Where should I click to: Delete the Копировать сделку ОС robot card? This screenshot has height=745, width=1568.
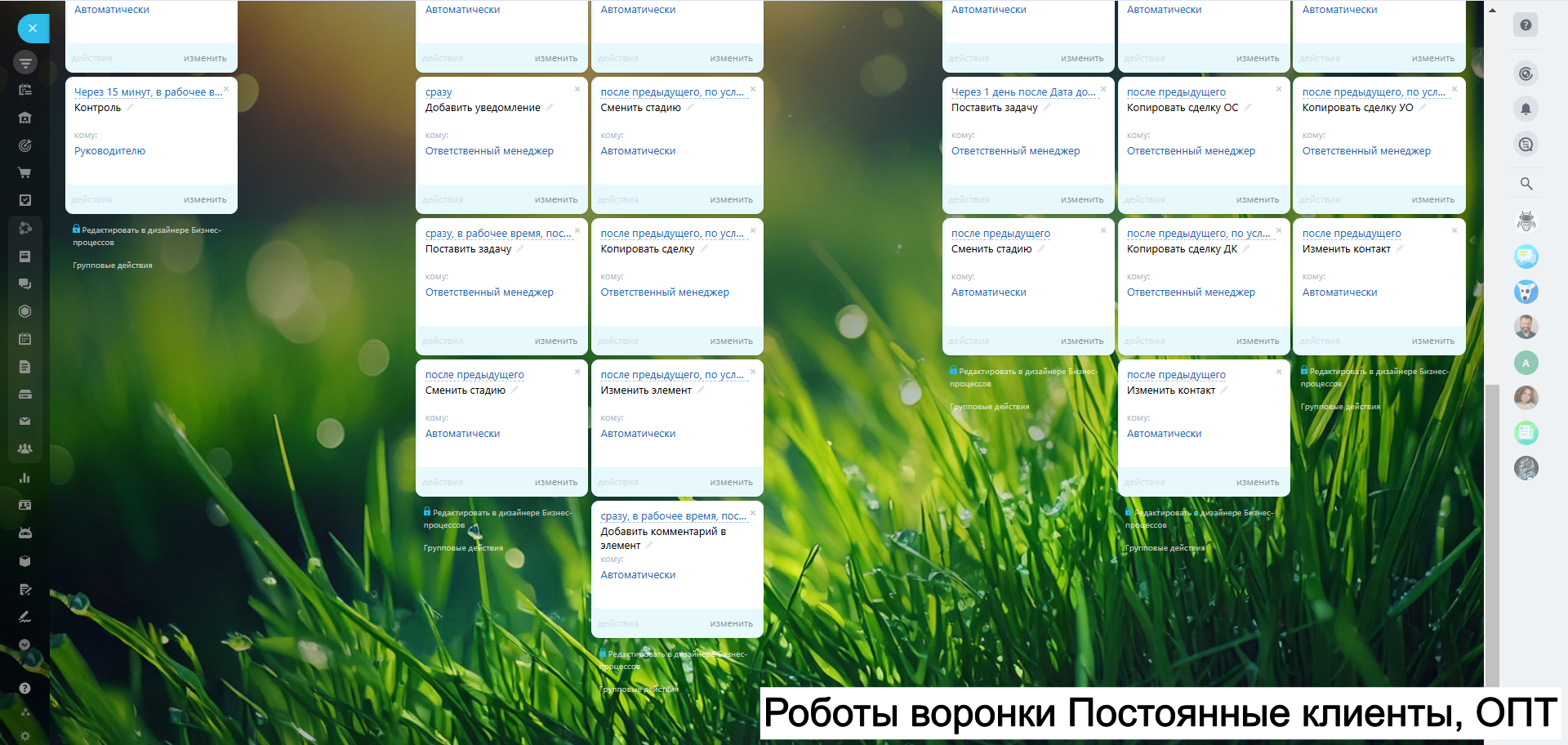click(x=1279, y=89)
